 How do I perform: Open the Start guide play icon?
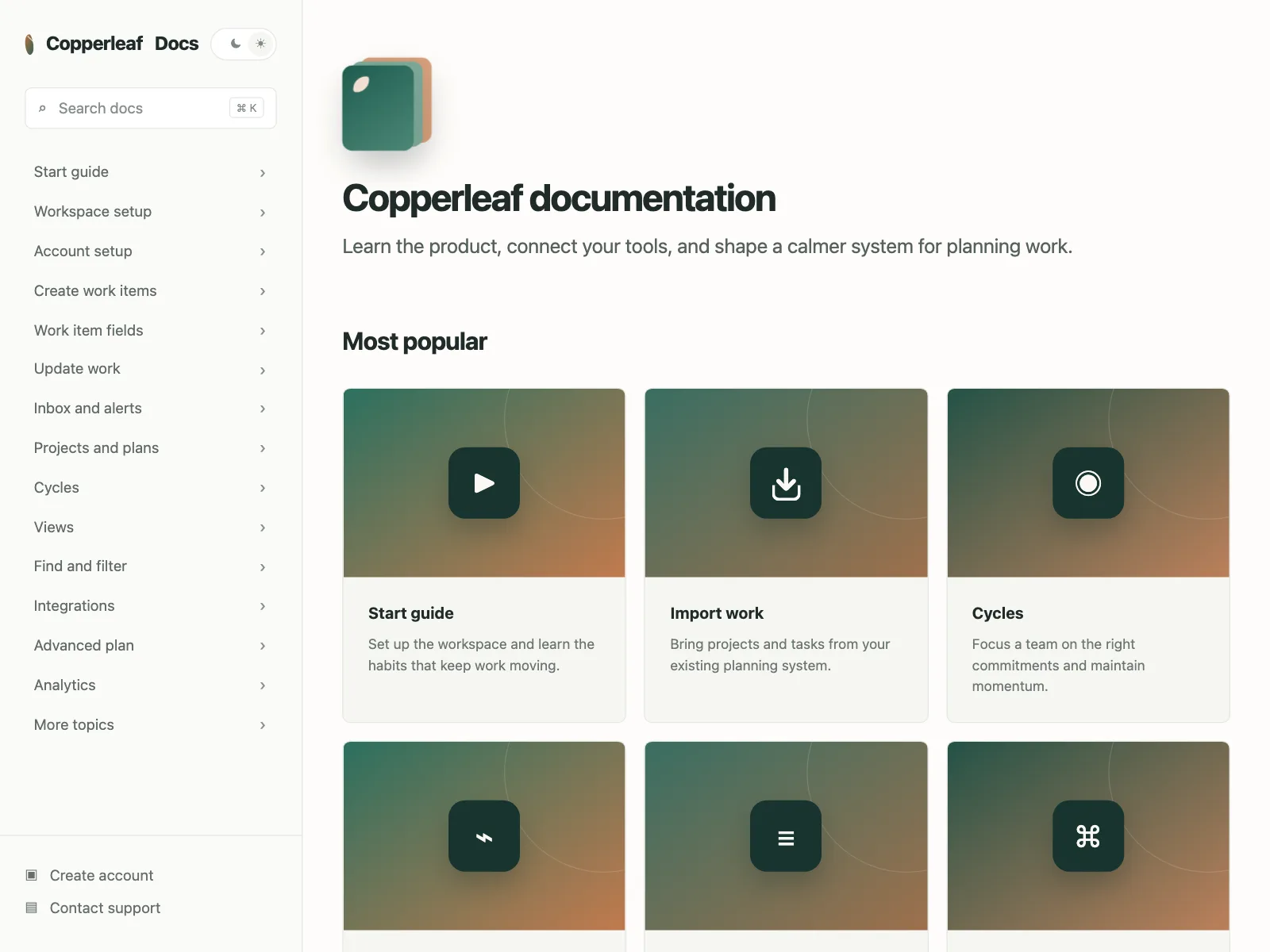[484, 483]
